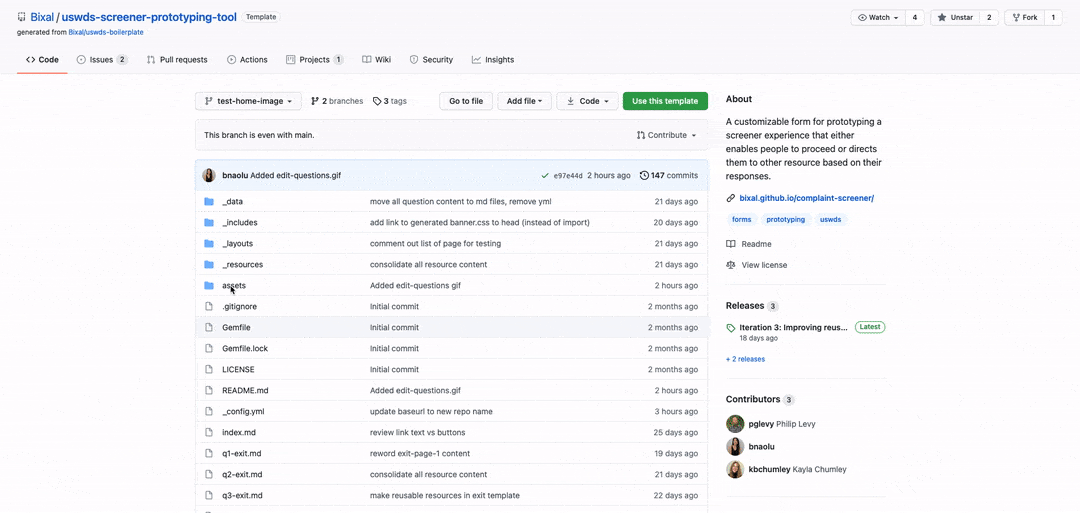The height and width of the screenshot is (513, 1080).
Task: Click the branch icon beside 2 branches
Action: coord(315,101)
